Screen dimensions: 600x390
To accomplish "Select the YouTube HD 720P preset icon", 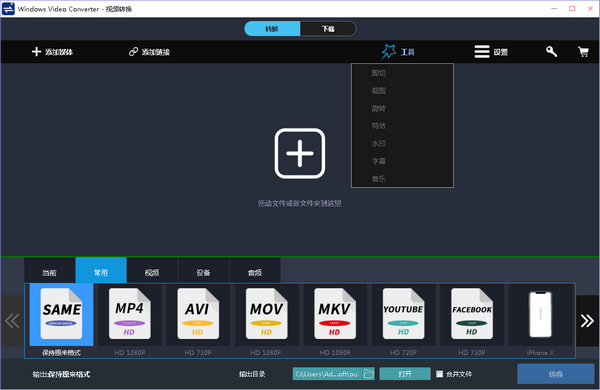I will click(403, 314).
